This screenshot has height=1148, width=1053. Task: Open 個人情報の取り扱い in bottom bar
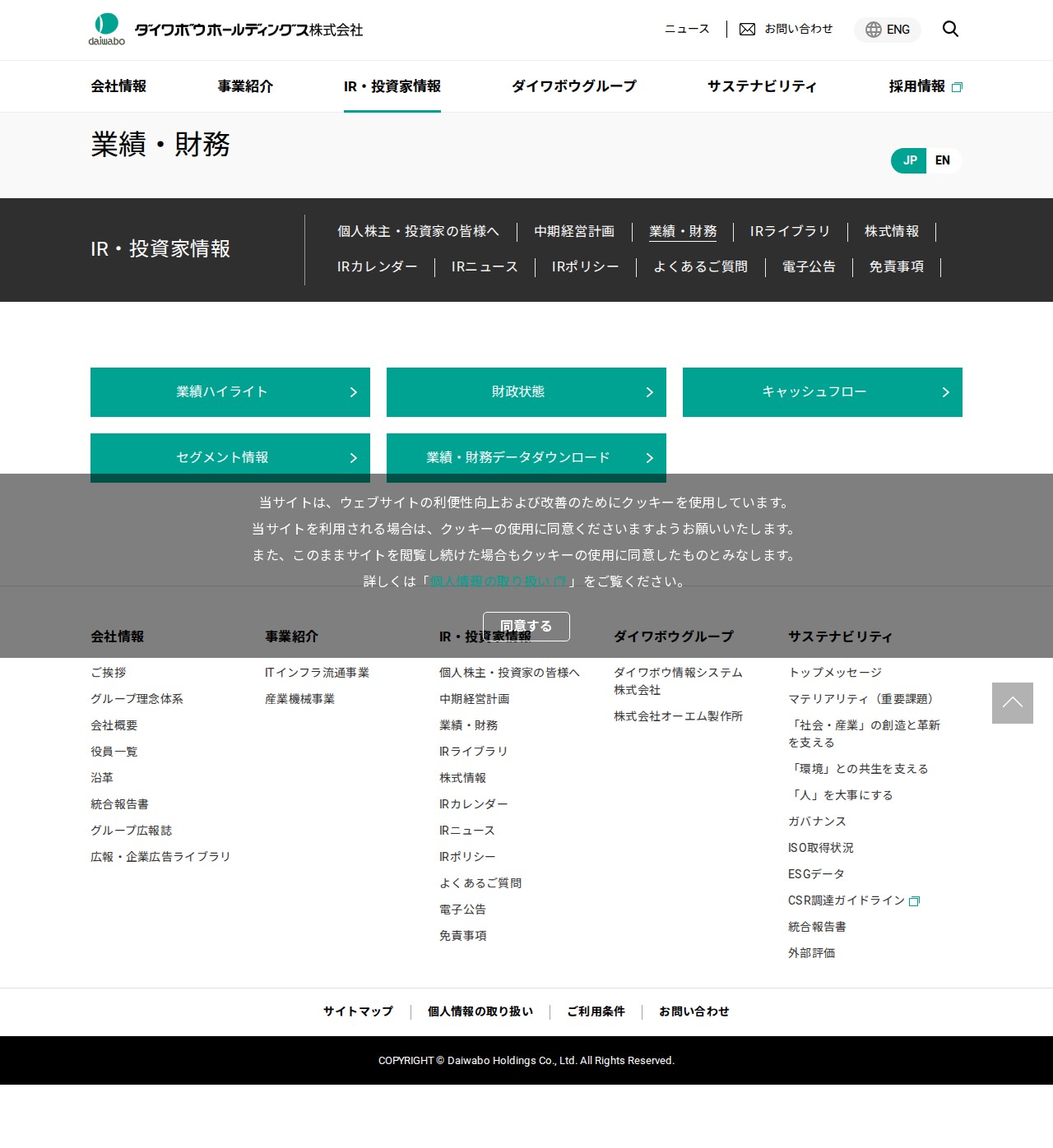pyautogui.click(x=480, y=1011)
